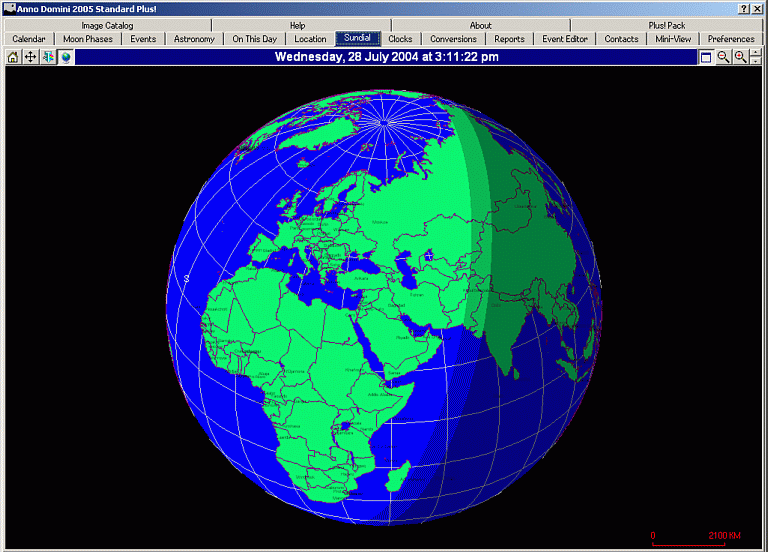768x552 pixels.
Task: Switch to the Preferences tab
Action: pos(731,39)
